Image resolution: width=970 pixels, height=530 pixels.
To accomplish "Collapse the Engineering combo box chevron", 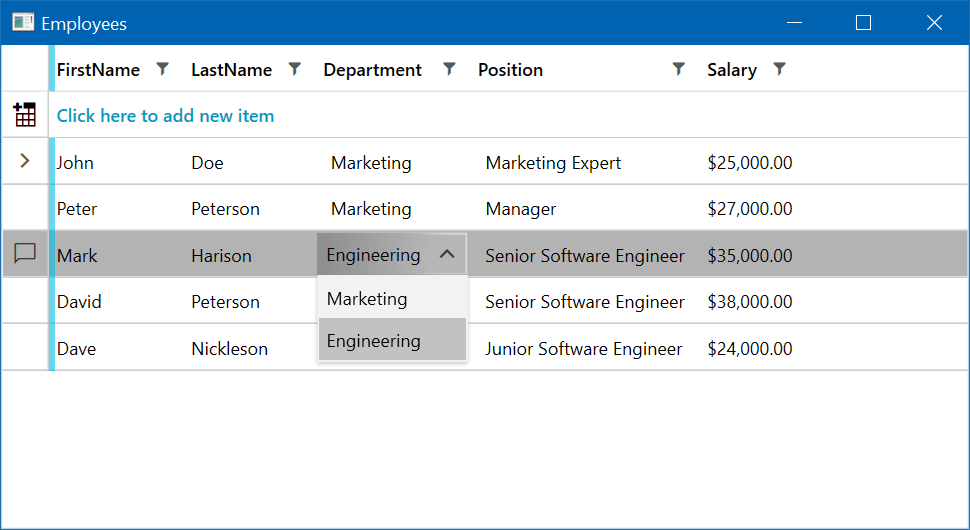I will (x=447, y=254).
